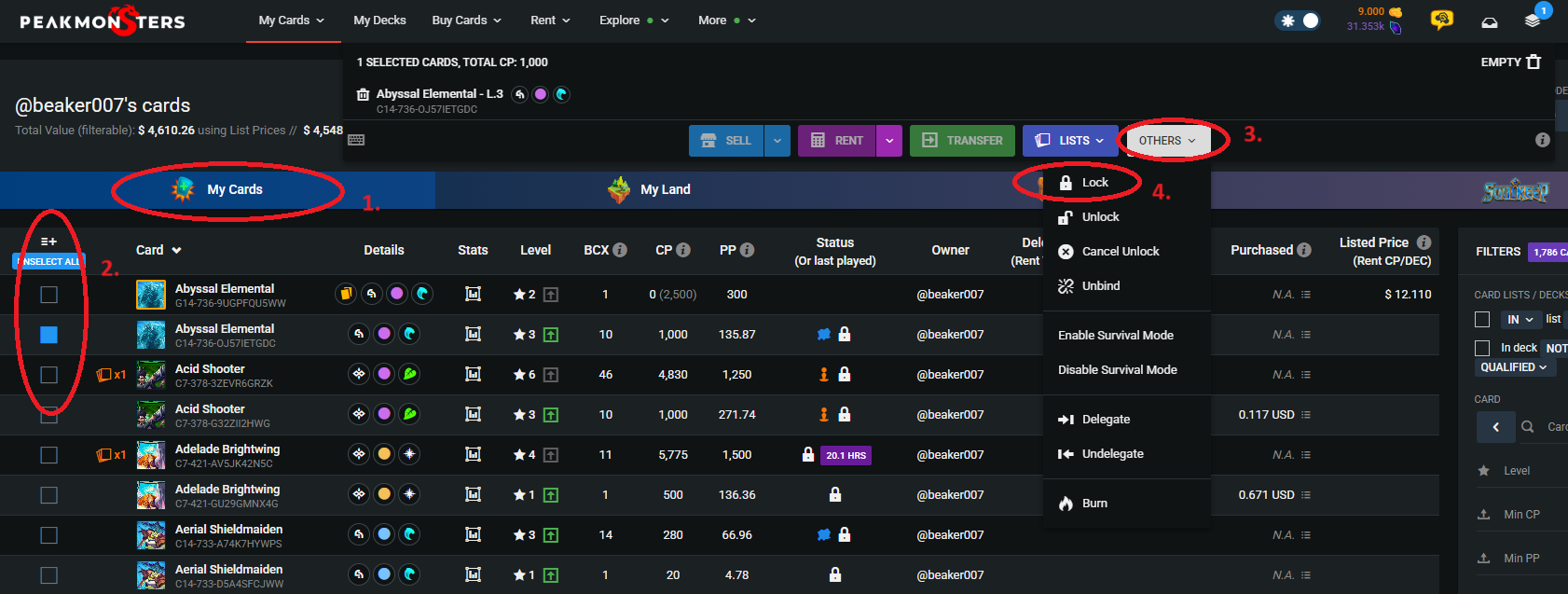1568x594 pixels.
Task: Open purchase list icon next to 0.117 USD
Action: click(1305, 415)
